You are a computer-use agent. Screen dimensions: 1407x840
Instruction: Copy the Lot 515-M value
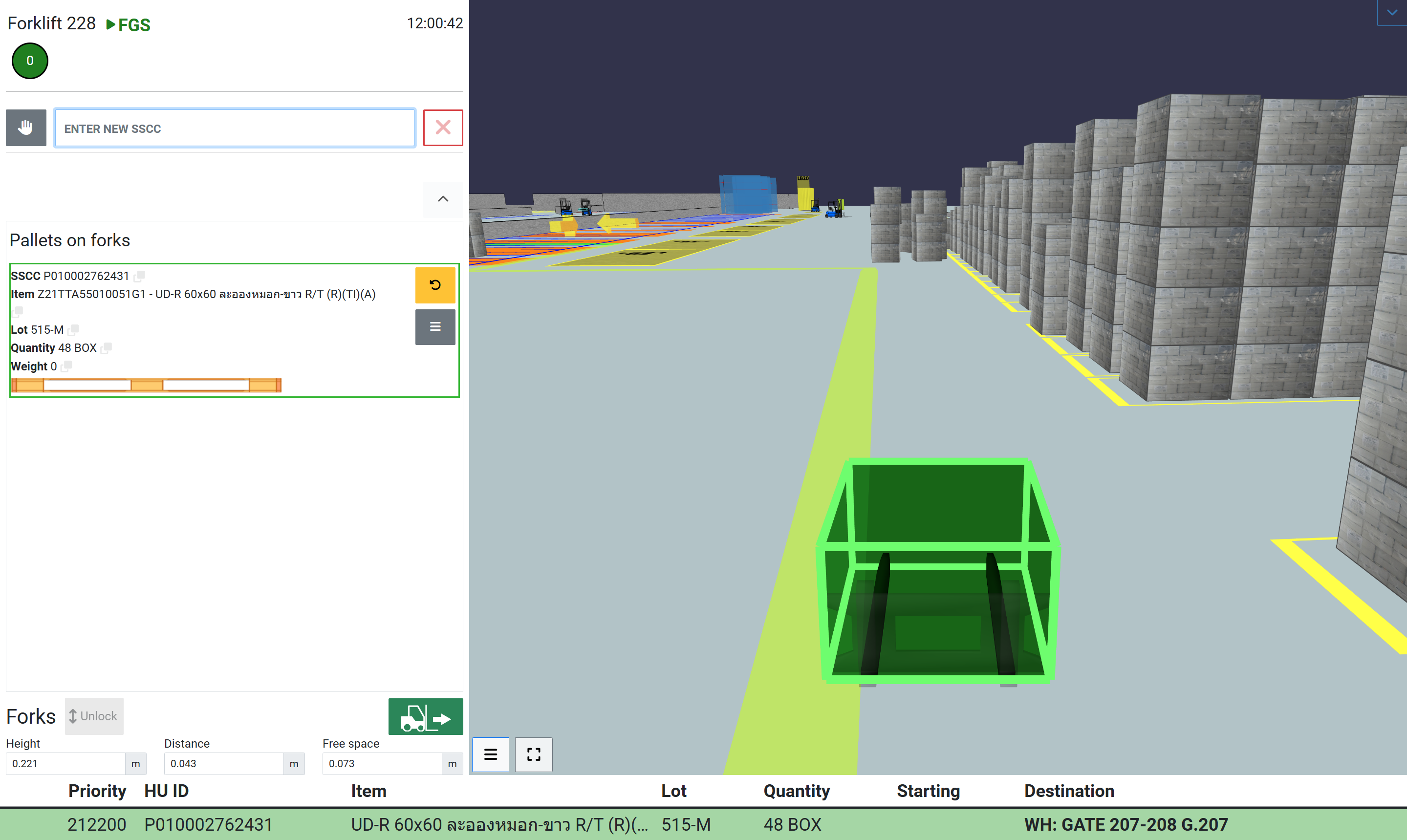click(73, 329)
